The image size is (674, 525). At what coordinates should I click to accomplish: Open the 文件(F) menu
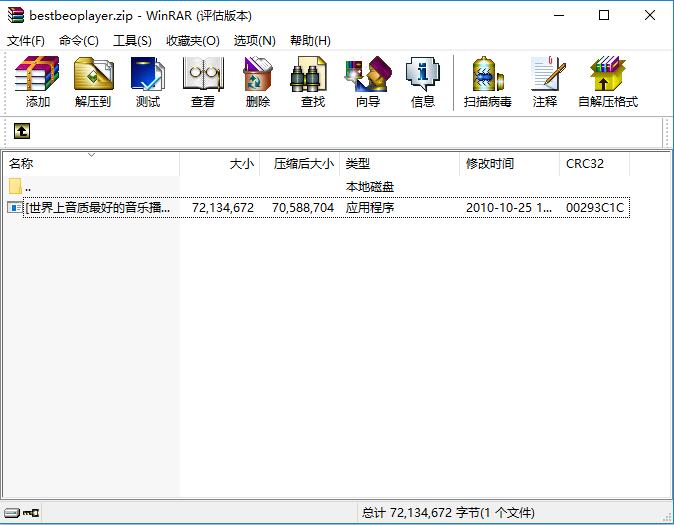[26, 41]
